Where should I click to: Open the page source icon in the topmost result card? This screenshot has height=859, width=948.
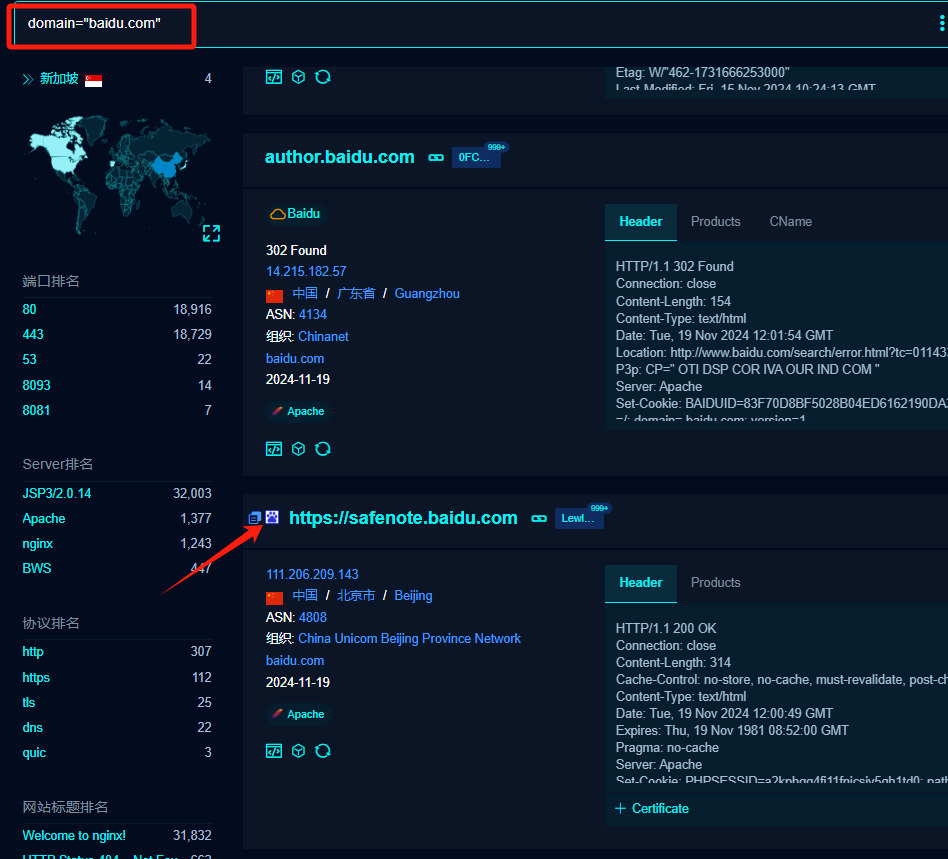[274, 77]
